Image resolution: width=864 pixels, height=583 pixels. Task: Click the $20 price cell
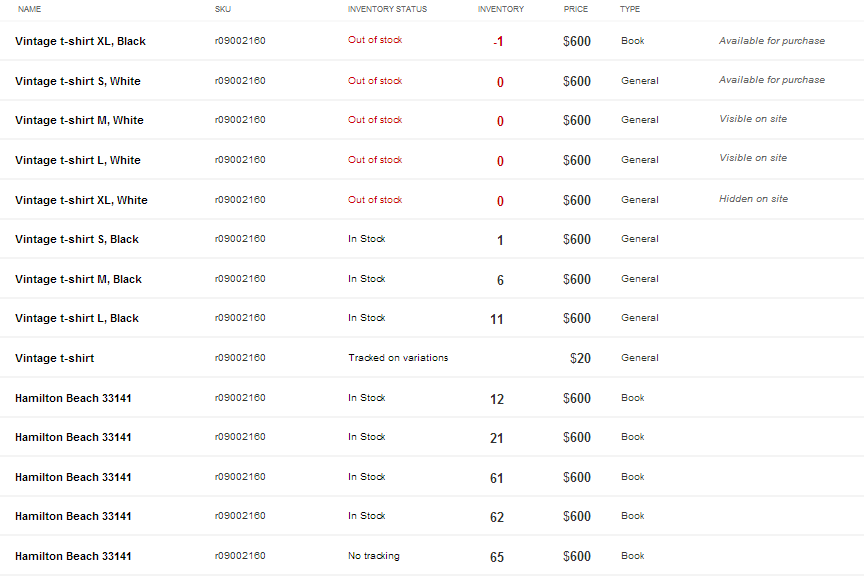[x=580, y=358]
